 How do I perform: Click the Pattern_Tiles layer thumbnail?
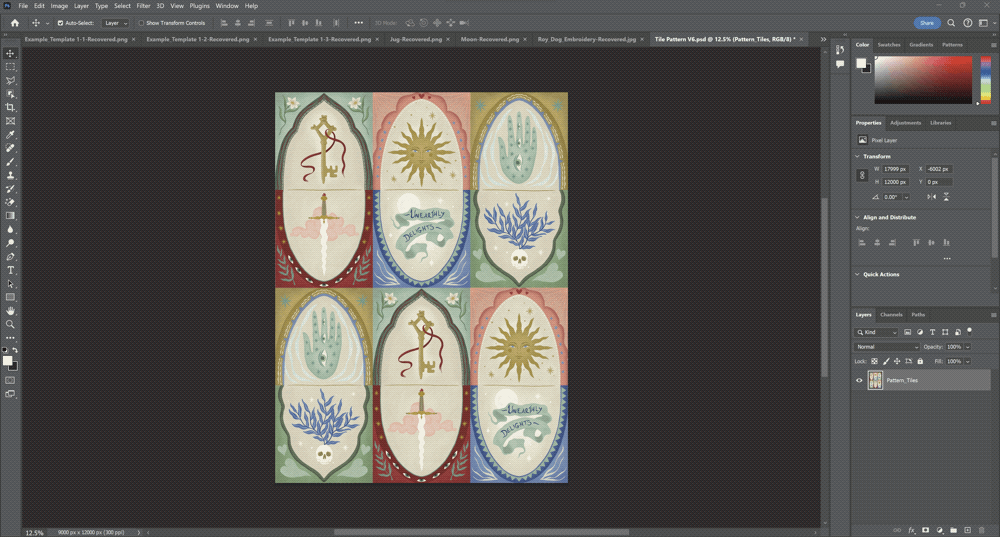tap(875, 381)
